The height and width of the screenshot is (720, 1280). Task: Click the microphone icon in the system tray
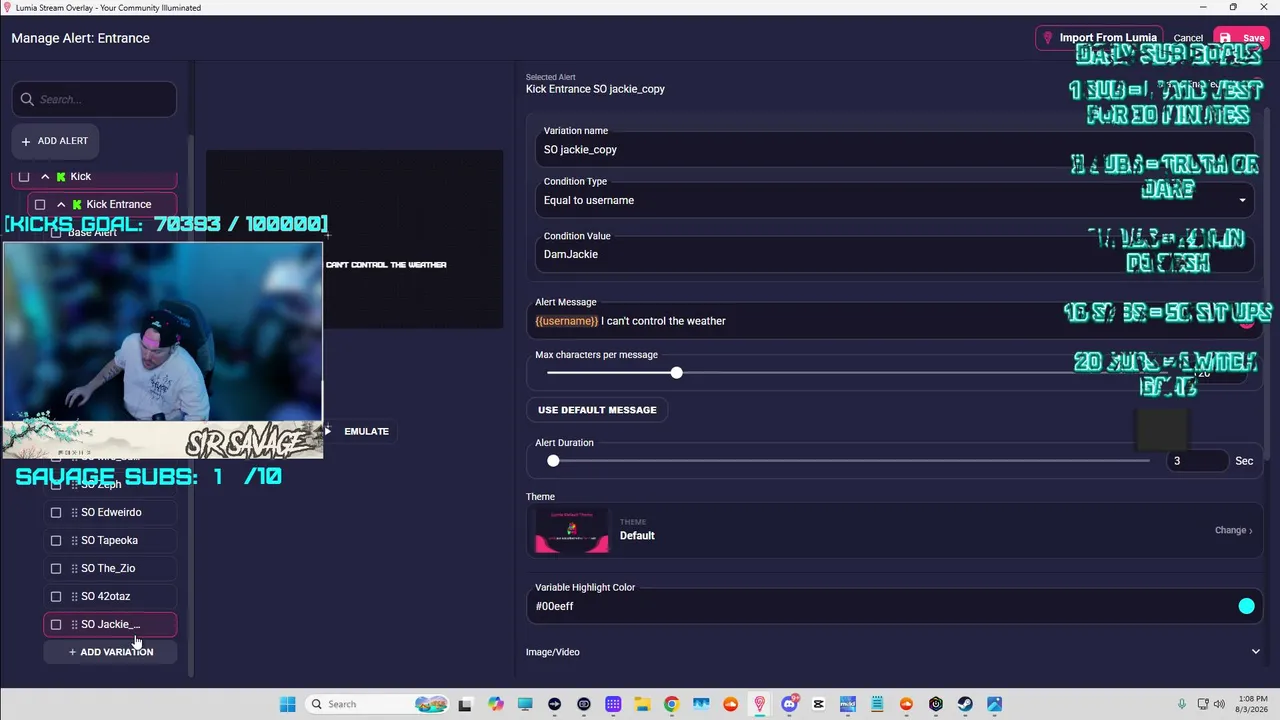[x=1182, y=704]
